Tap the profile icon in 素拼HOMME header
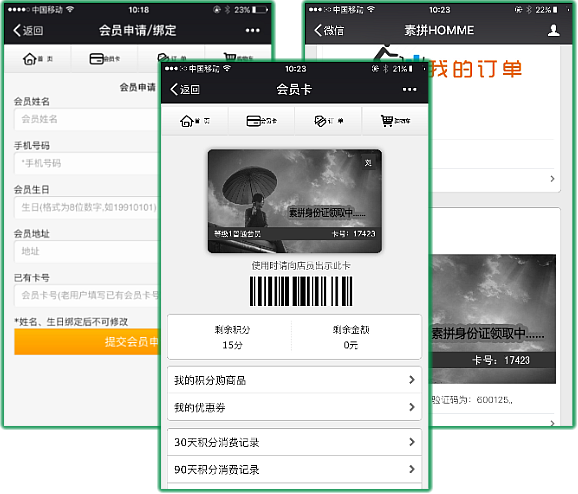Screen dimensions: 578x494 click(553, 30)
